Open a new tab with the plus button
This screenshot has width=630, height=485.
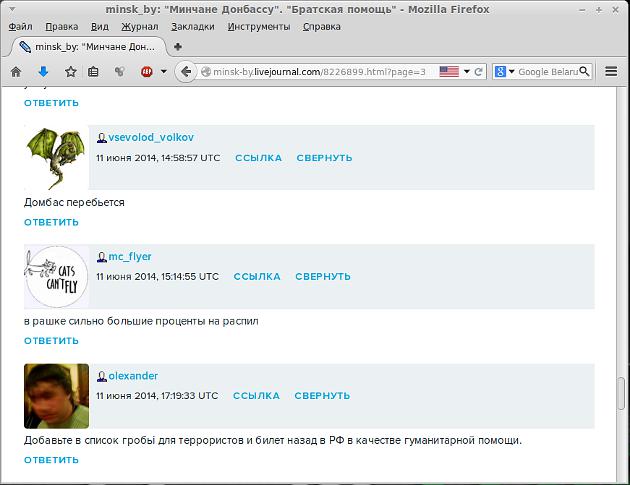point(178,46)
